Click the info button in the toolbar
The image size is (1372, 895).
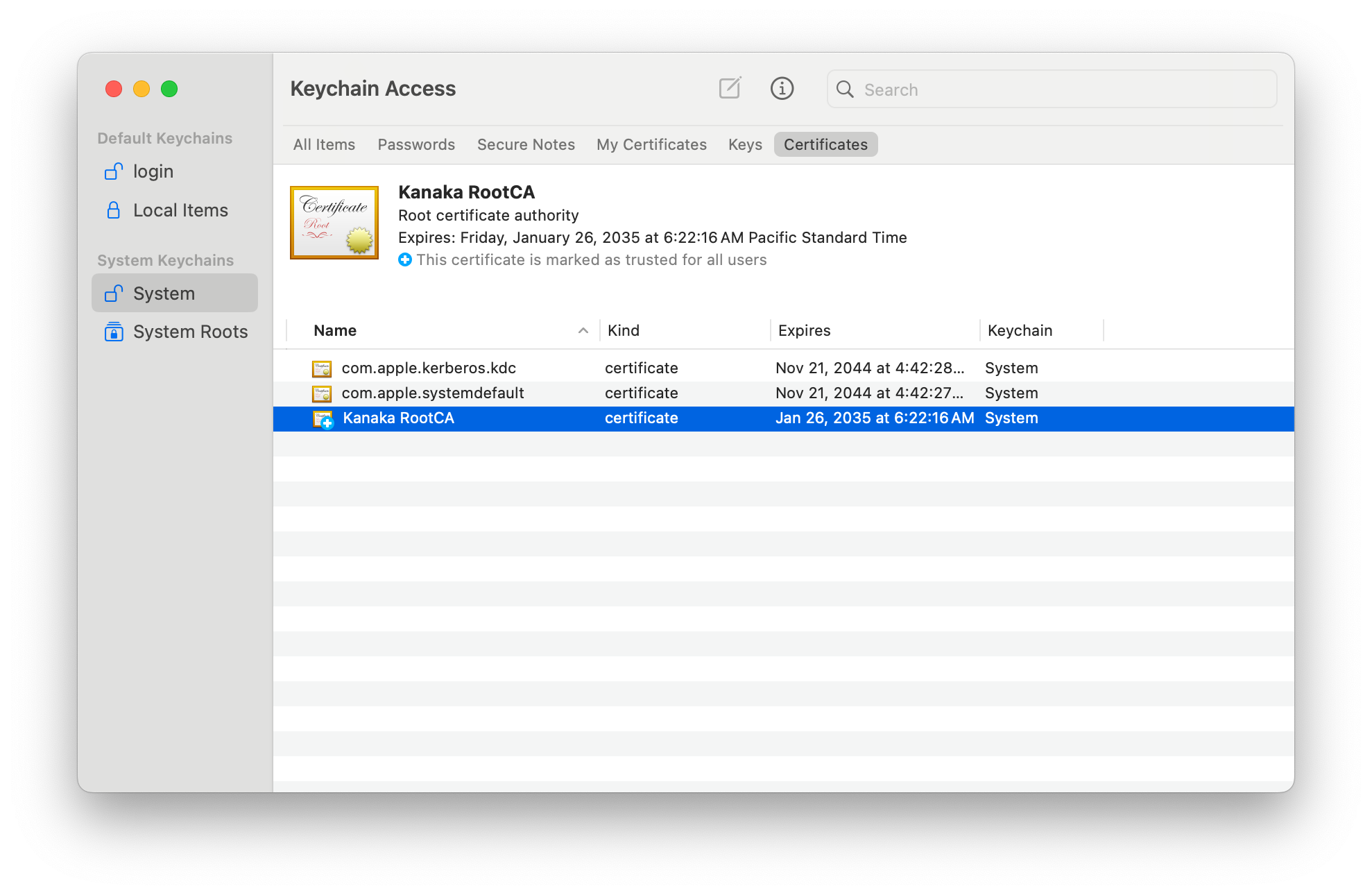(x=782, y=88)
